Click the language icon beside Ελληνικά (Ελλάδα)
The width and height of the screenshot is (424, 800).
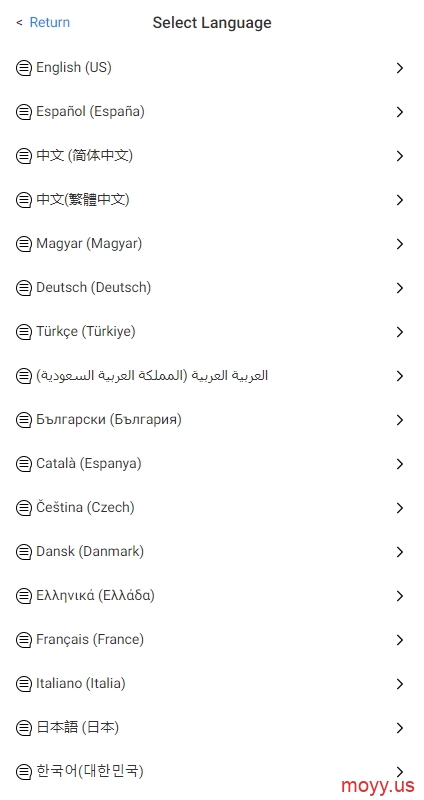(x=23, y=596)
